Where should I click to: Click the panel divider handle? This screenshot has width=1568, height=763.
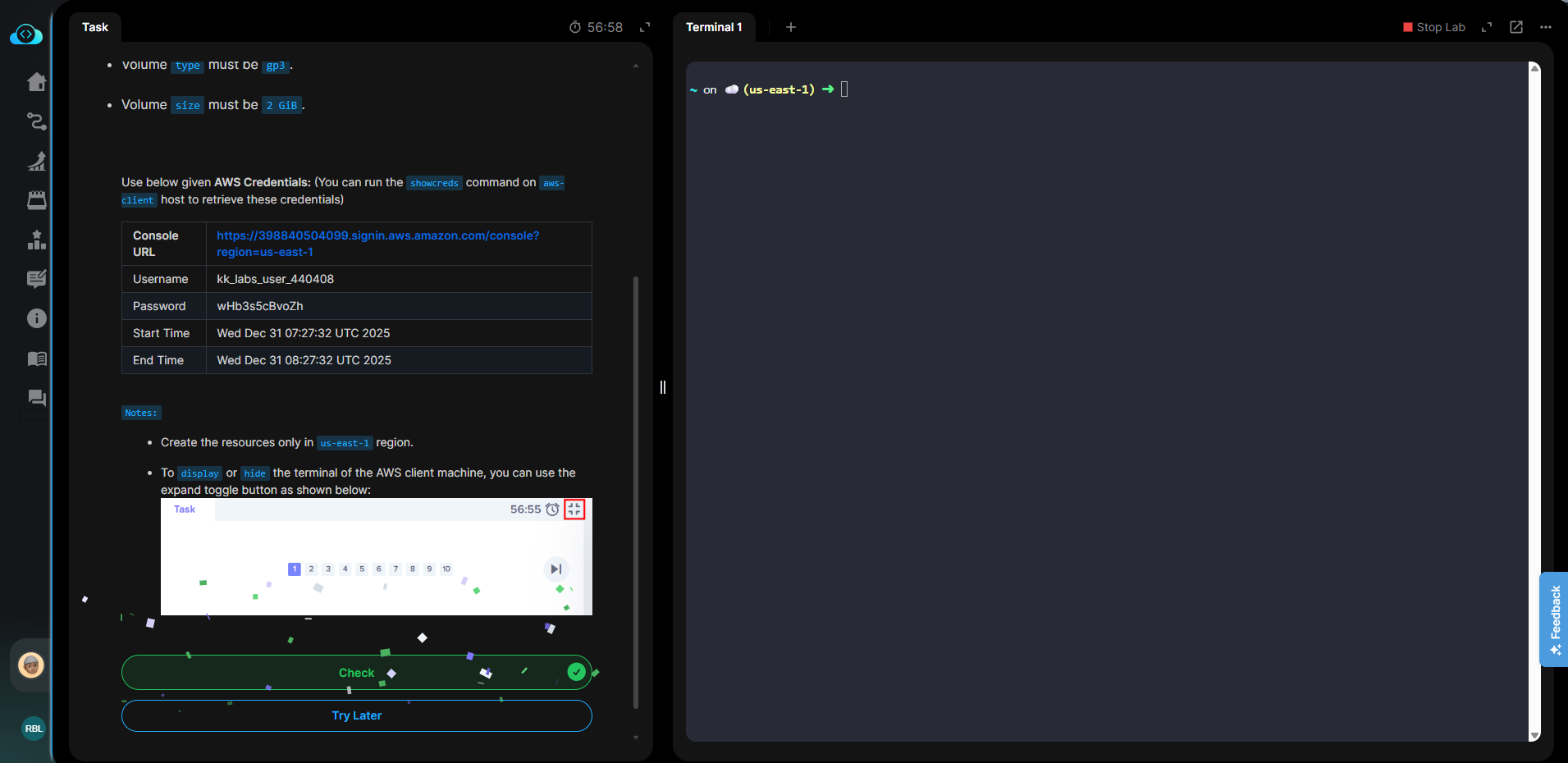(x=663, y=387)
